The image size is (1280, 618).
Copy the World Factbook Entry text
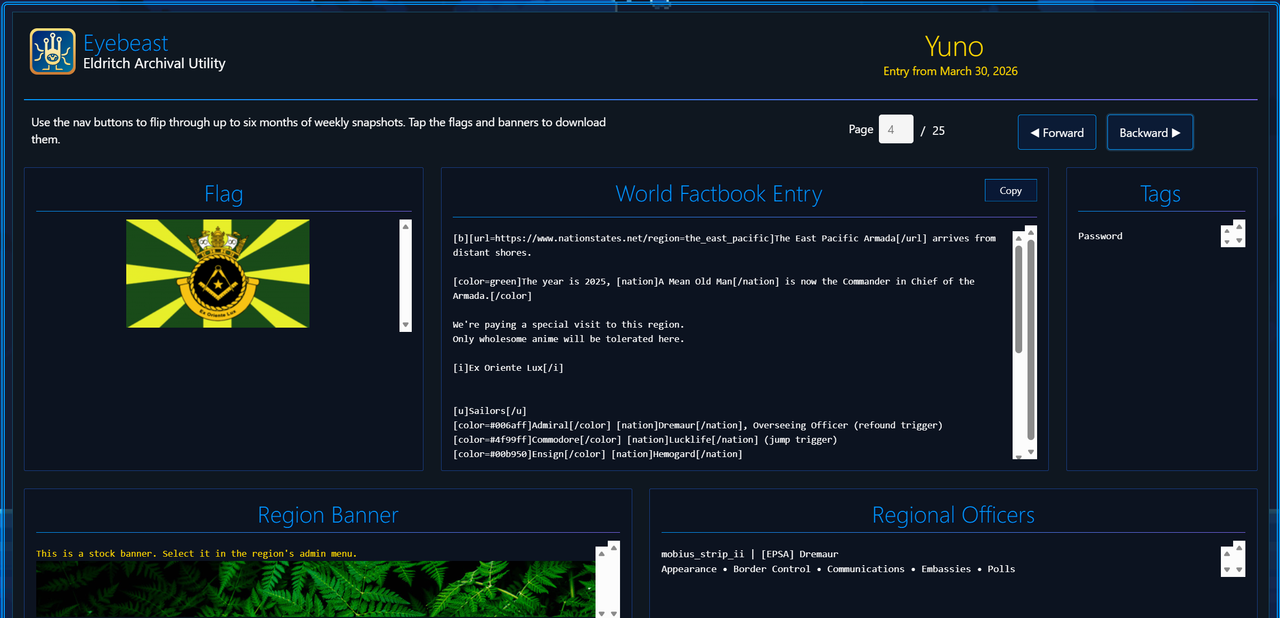[1010, 190]
